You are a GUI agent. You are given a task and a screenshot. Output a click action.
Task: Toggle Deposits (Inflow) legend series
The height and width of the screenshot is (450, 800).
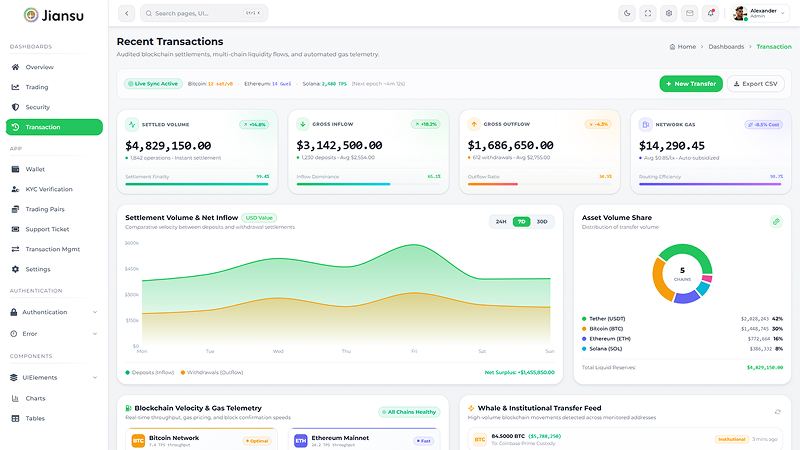coord(149,372)
